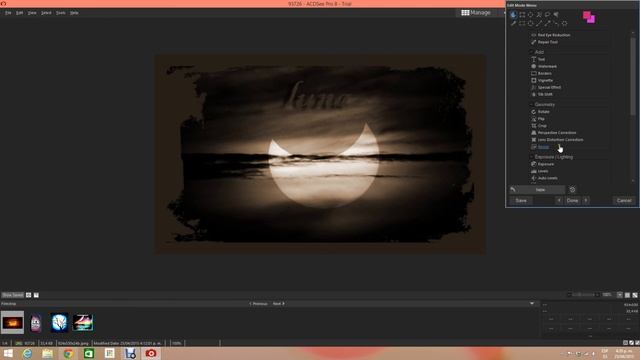Click the Show Saved button
This screenshot has width=640, height=360.
coord(13,295)
